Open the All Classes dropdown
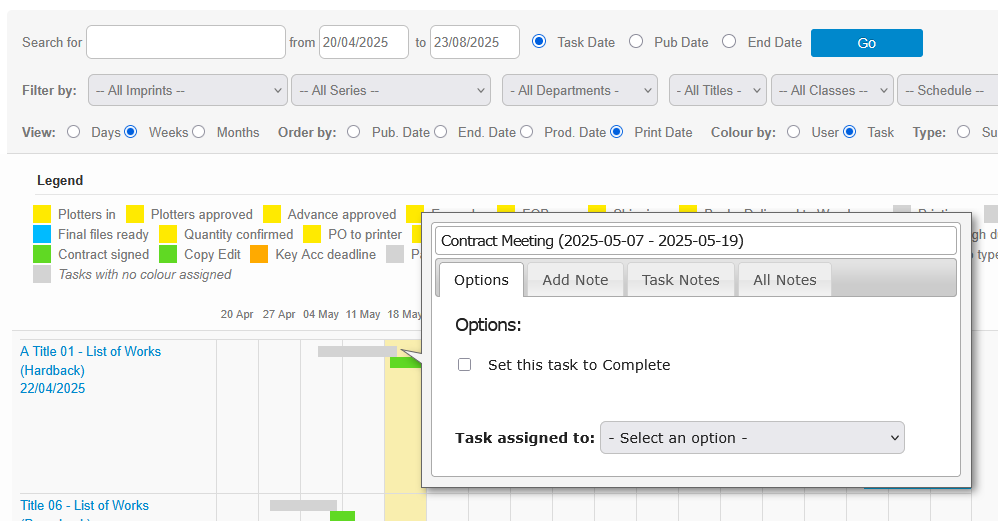Viewport: 998px width, 521px height. (833, 90)
